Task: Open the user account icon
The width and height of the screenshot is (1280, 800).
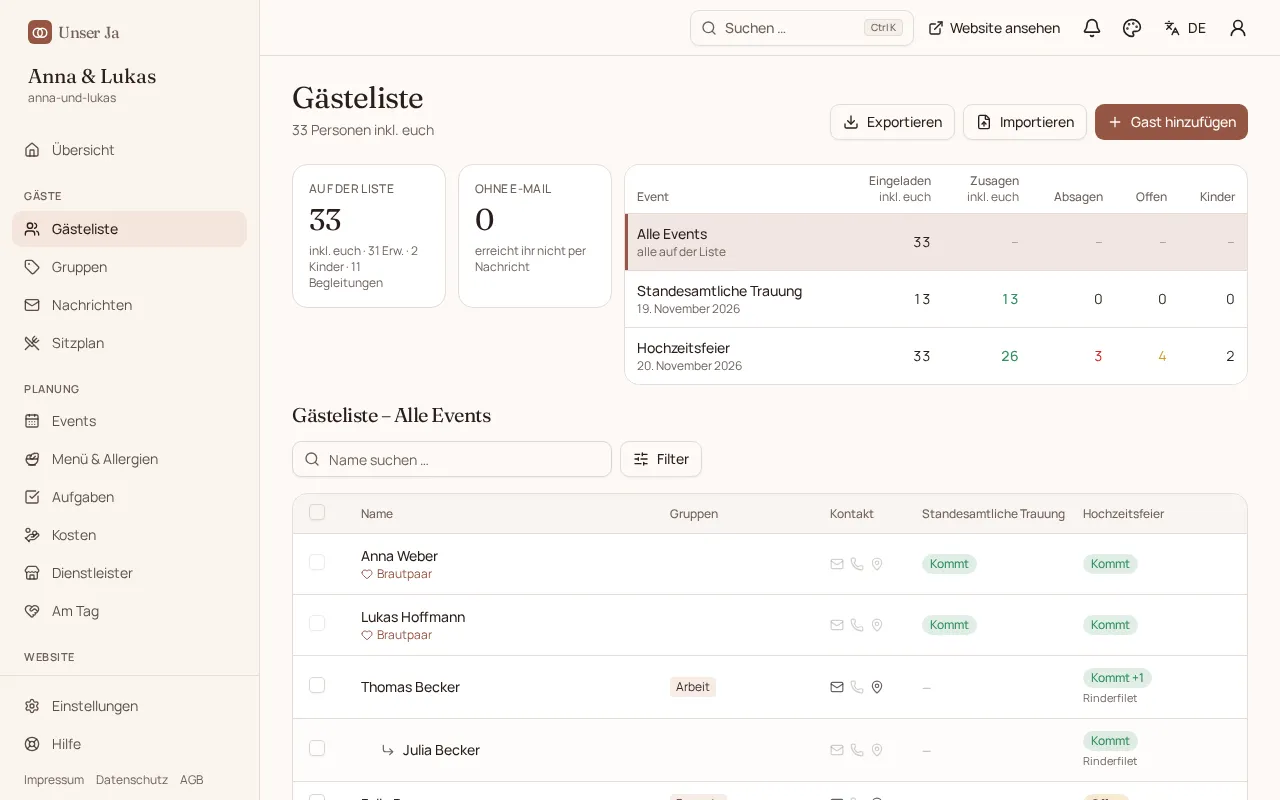Action: (1238, 28)
